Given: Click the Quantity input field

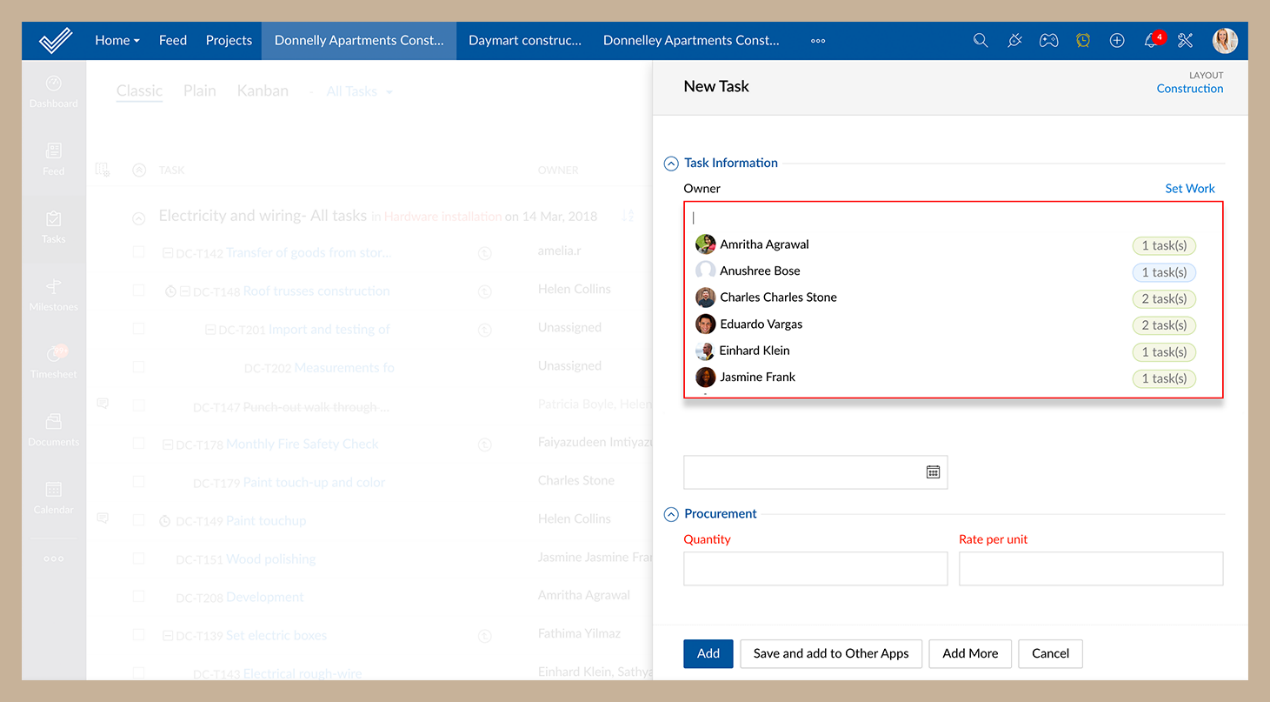Looking at the screenshot, I should pyautogui.click(x=815, y=569).
